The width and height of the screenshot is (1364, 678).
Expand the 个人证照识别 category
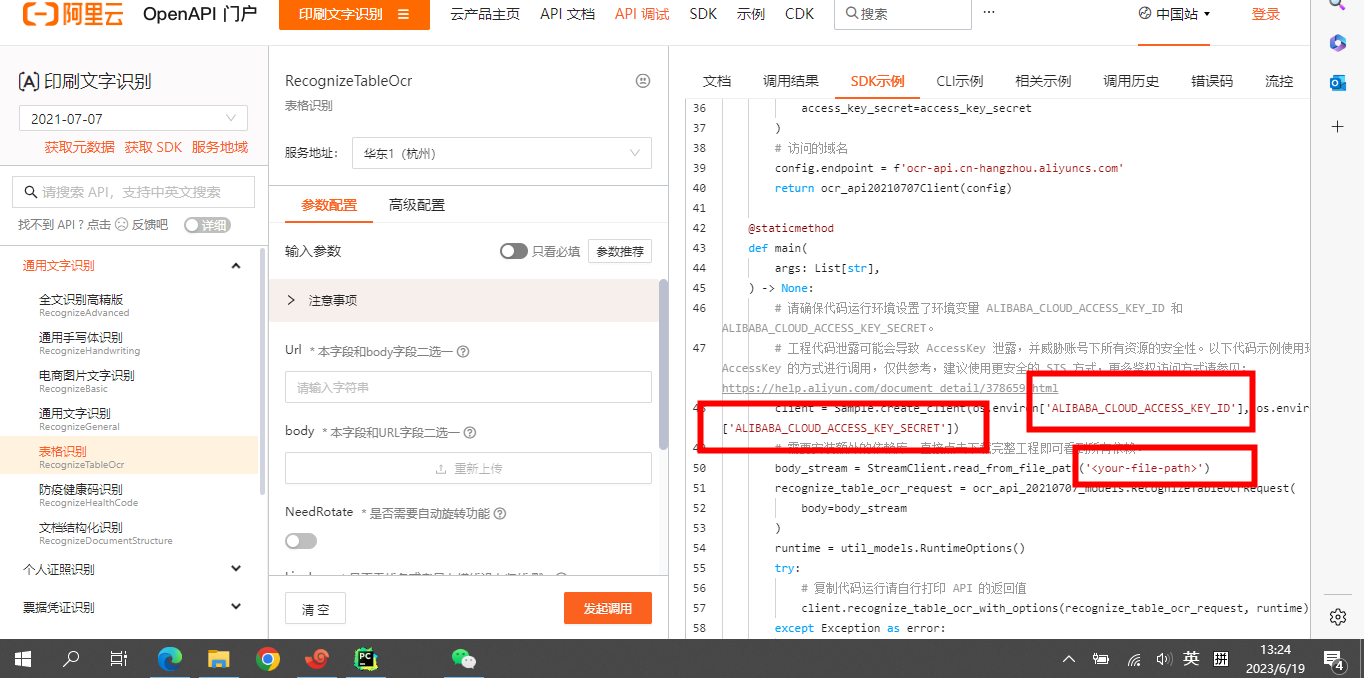[236, 569]
